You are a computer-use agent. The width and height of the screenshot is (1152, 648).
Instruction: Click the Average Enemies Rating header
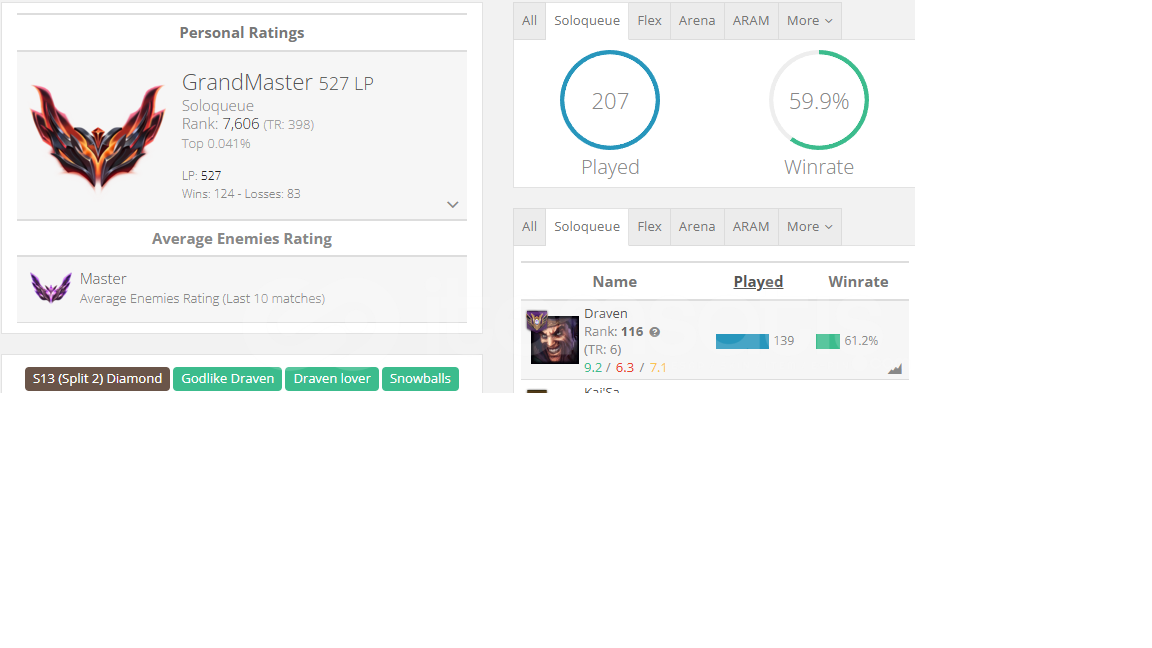242,239
